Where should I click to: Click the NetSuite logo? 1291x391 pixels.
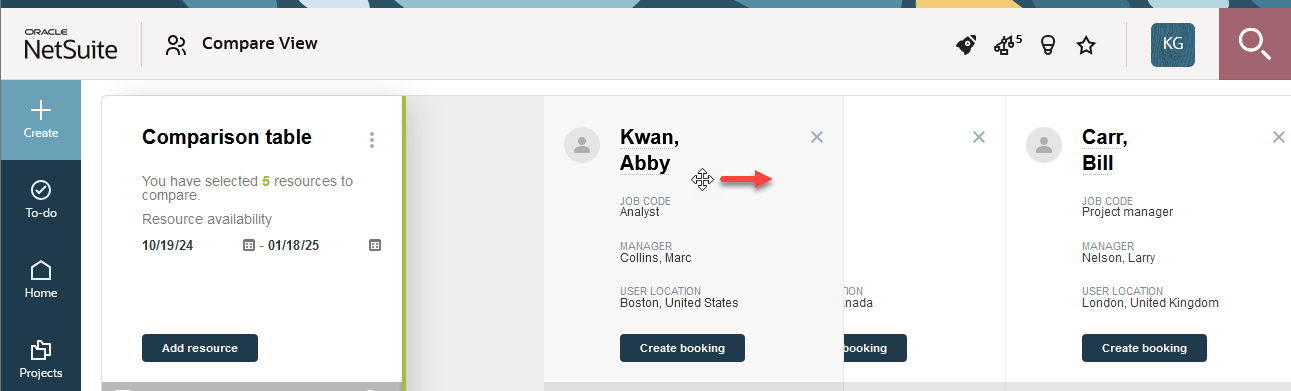[x=71, y=44]
